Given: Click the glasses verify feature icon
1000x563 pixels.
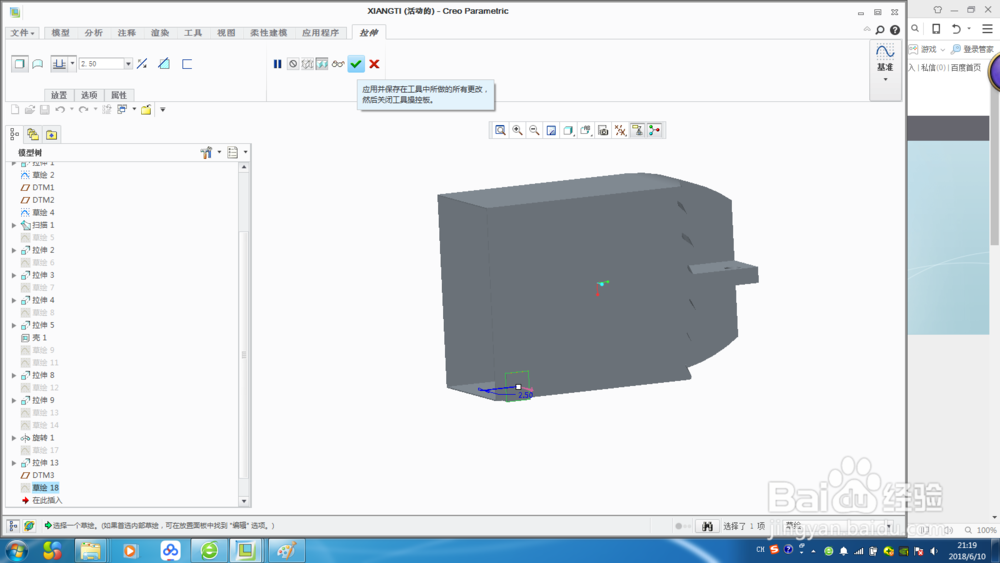Looking at the screenshot, I should (338, 64).
